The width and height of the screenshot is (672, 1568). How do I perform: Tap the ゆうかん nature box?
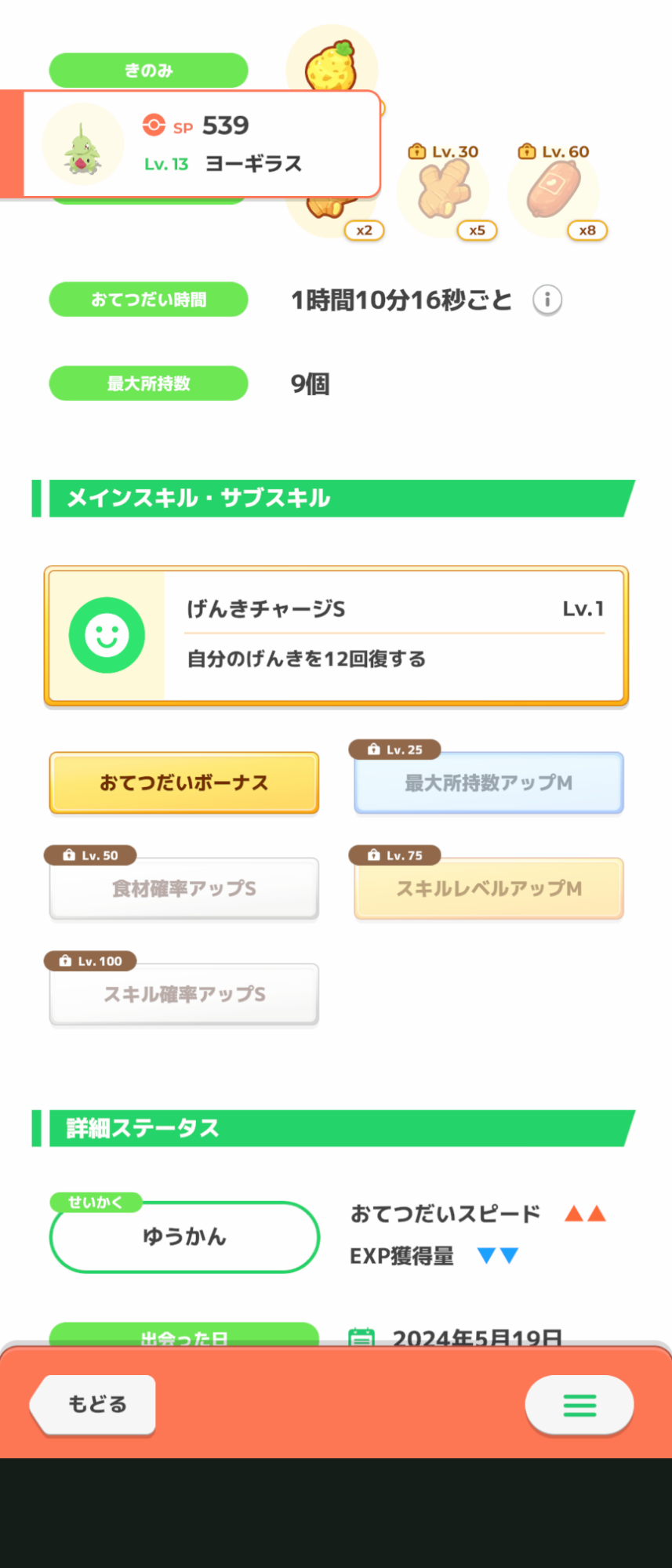point(184,1236)
